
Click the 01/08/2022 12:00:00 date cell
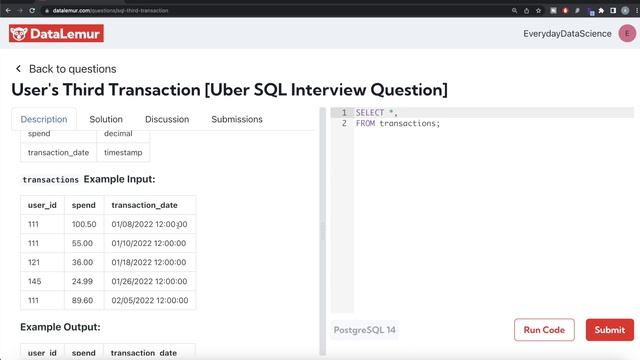point(149,224)
